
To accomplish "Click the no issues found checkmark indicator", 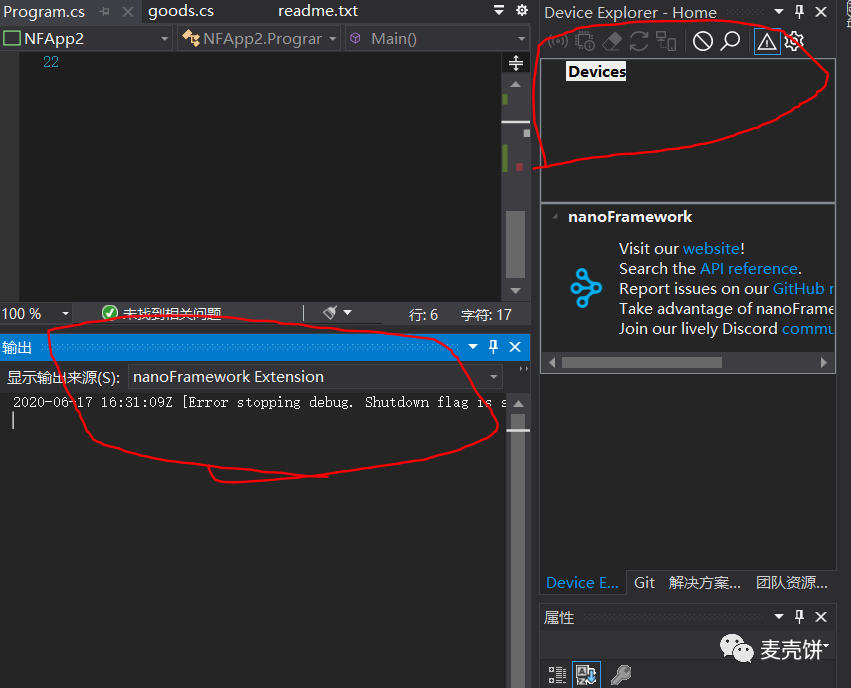I will (x=110, y=313).
